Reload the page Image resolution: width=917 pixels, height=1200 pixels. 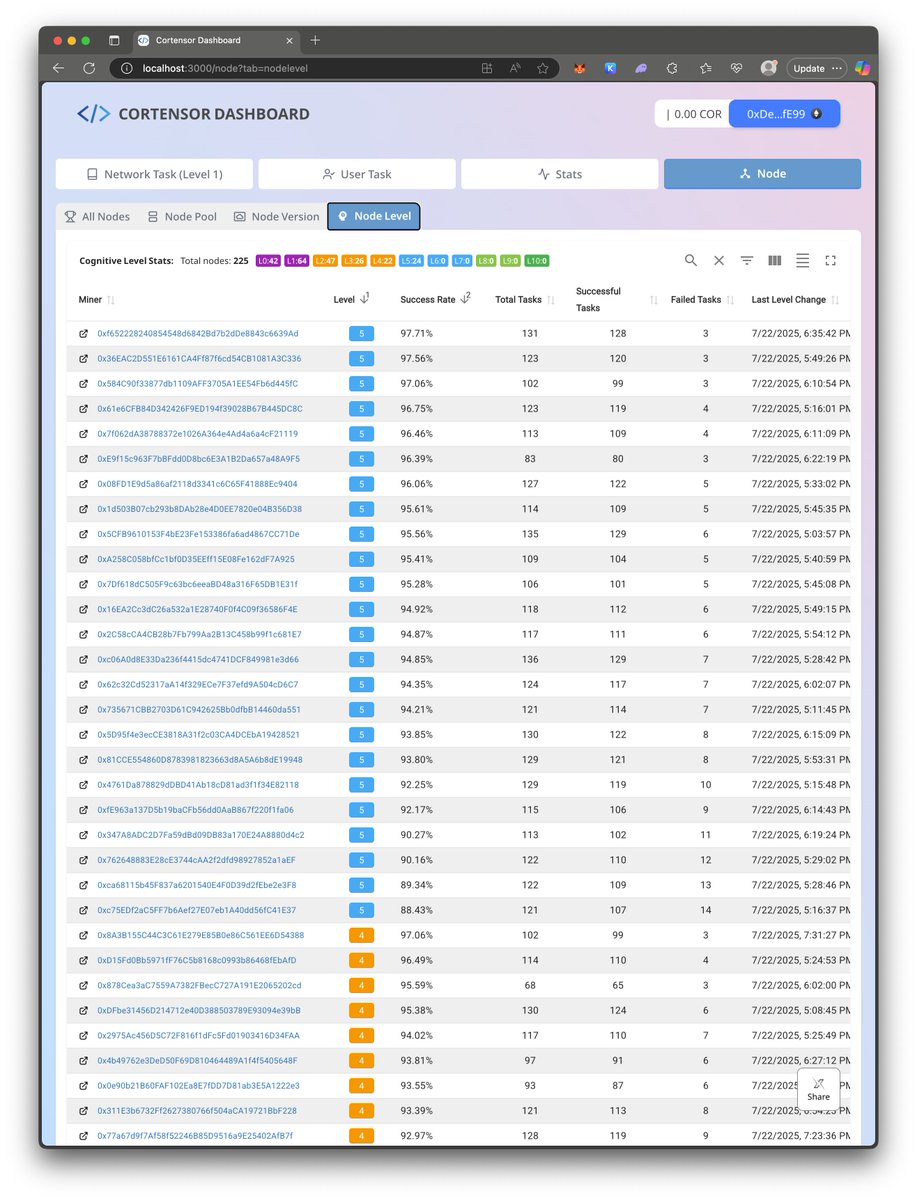[x=89, y=68]
